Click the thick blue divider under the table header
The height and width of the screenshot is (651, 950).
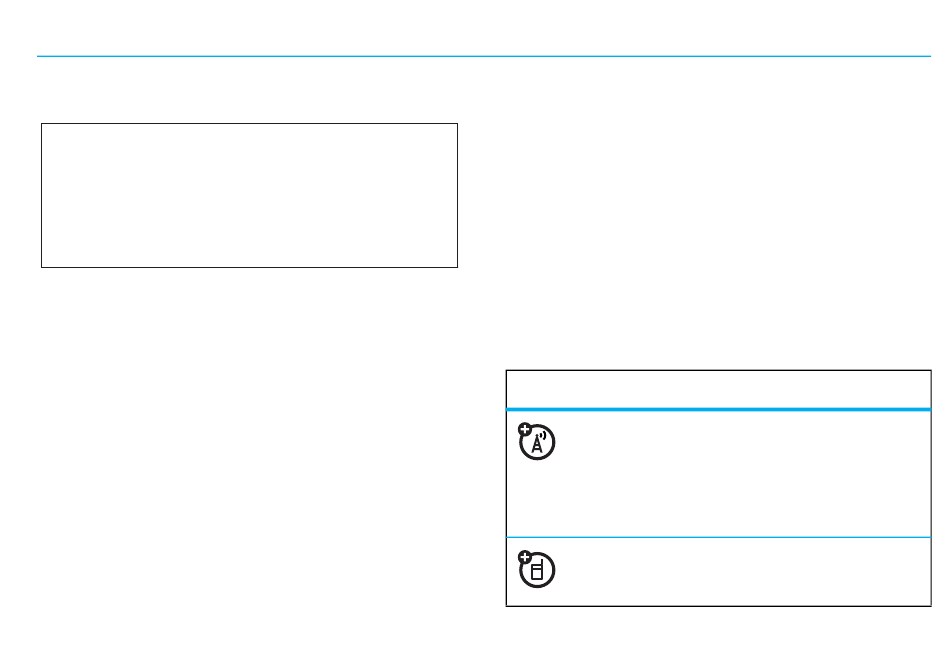click(x=719, y=410)
